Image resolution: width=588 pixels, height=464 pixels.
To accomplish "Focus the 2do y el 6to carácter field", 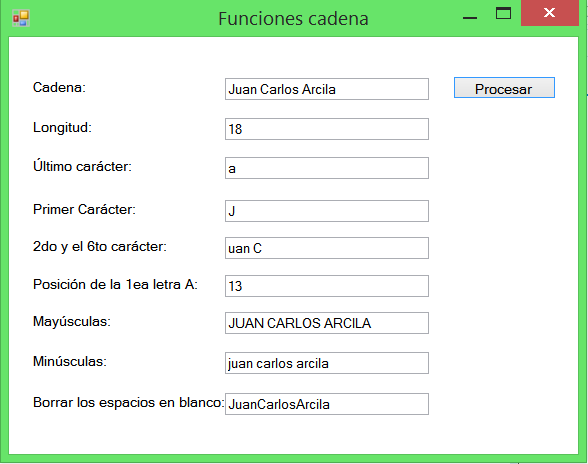I will tap(327, 248).
